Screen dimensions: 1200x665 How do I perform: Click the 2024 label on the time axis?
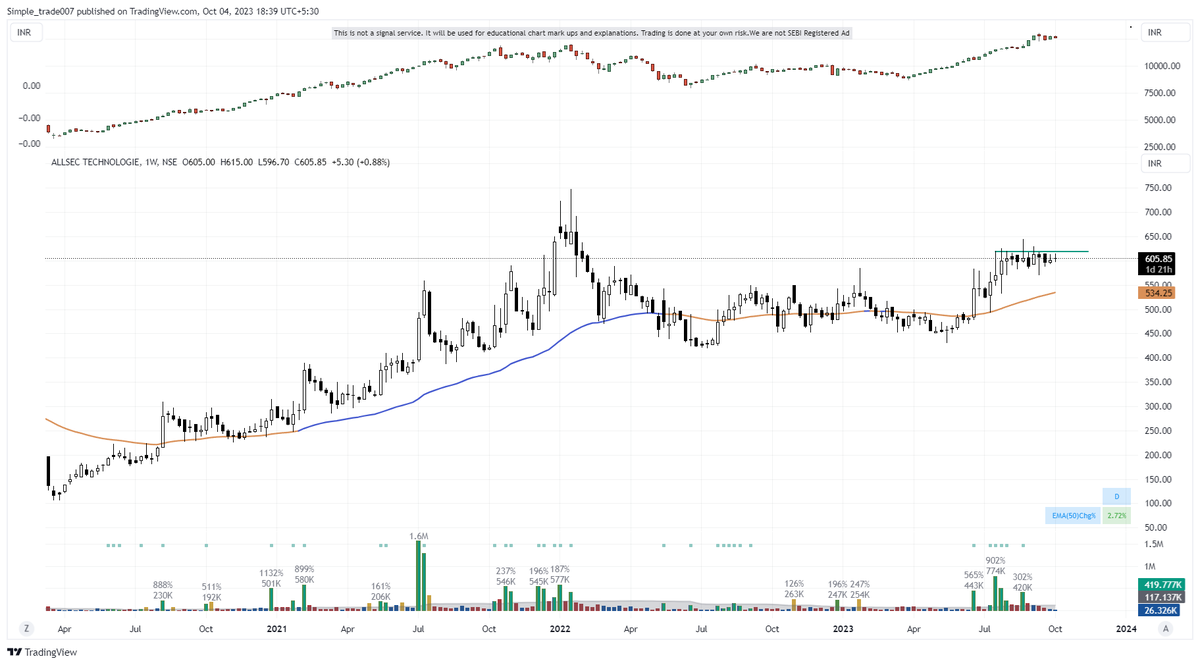[x=1126, y=629]
